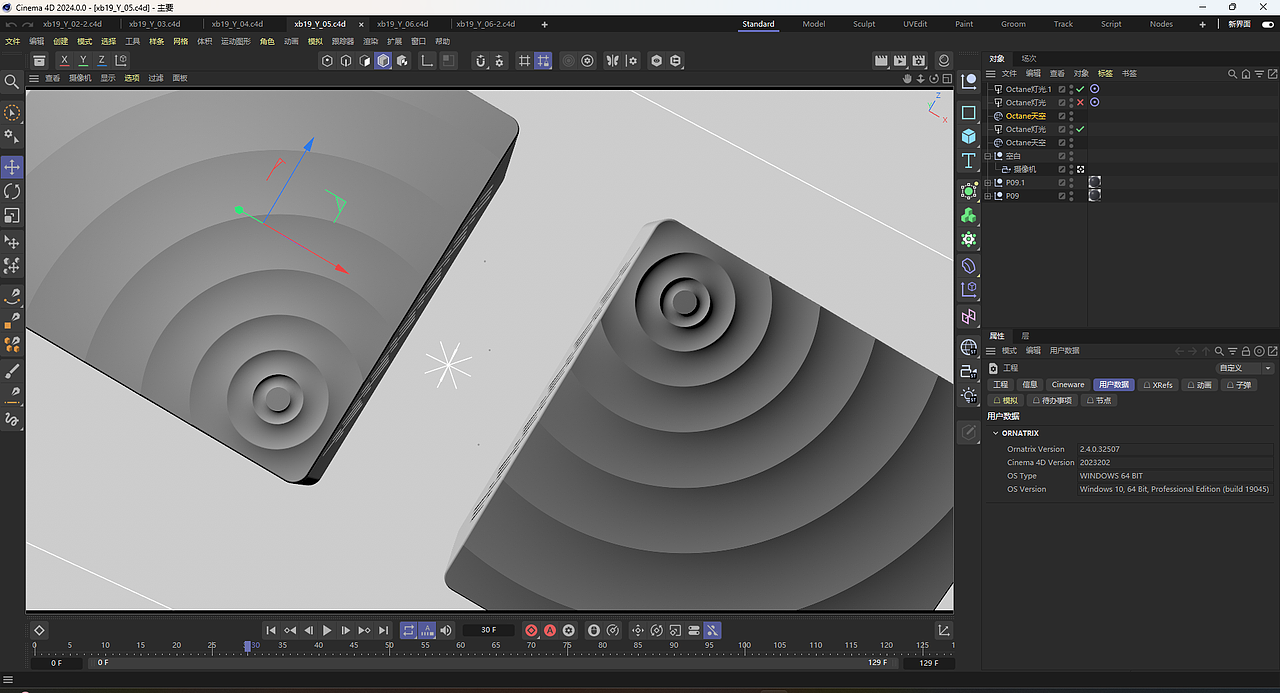Toggle the sound speaker button on timeline
Screen dimensions: 1280x693
(x=445, y=630)
